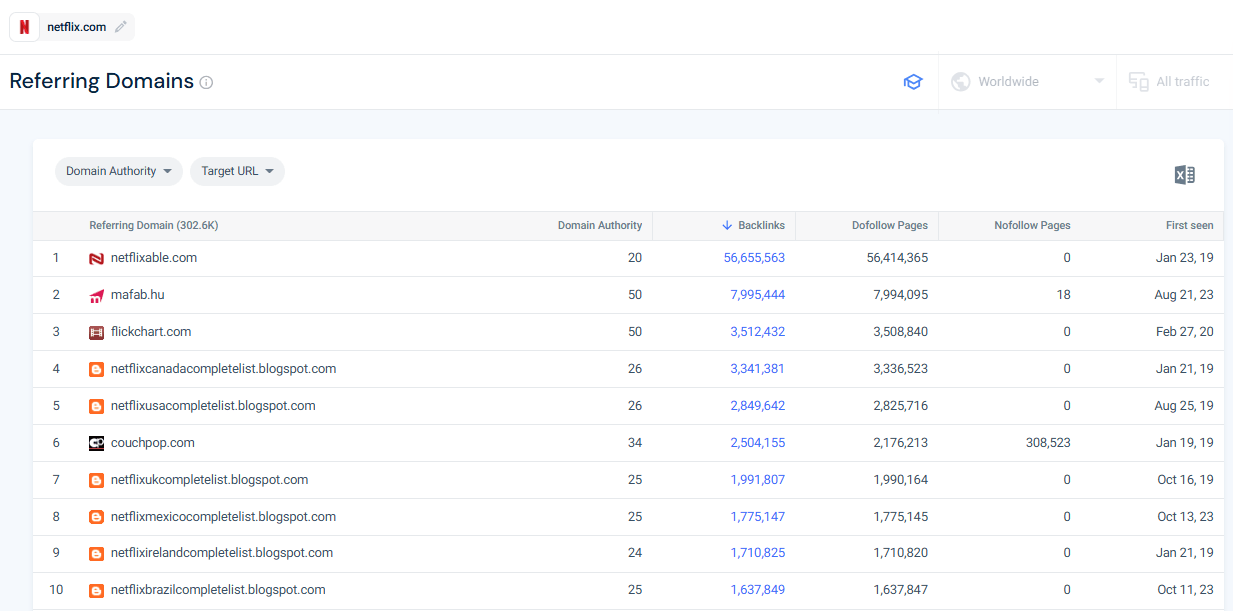Click backlinks count 1,637,849
1233x611 pixels.
point(758,590)
